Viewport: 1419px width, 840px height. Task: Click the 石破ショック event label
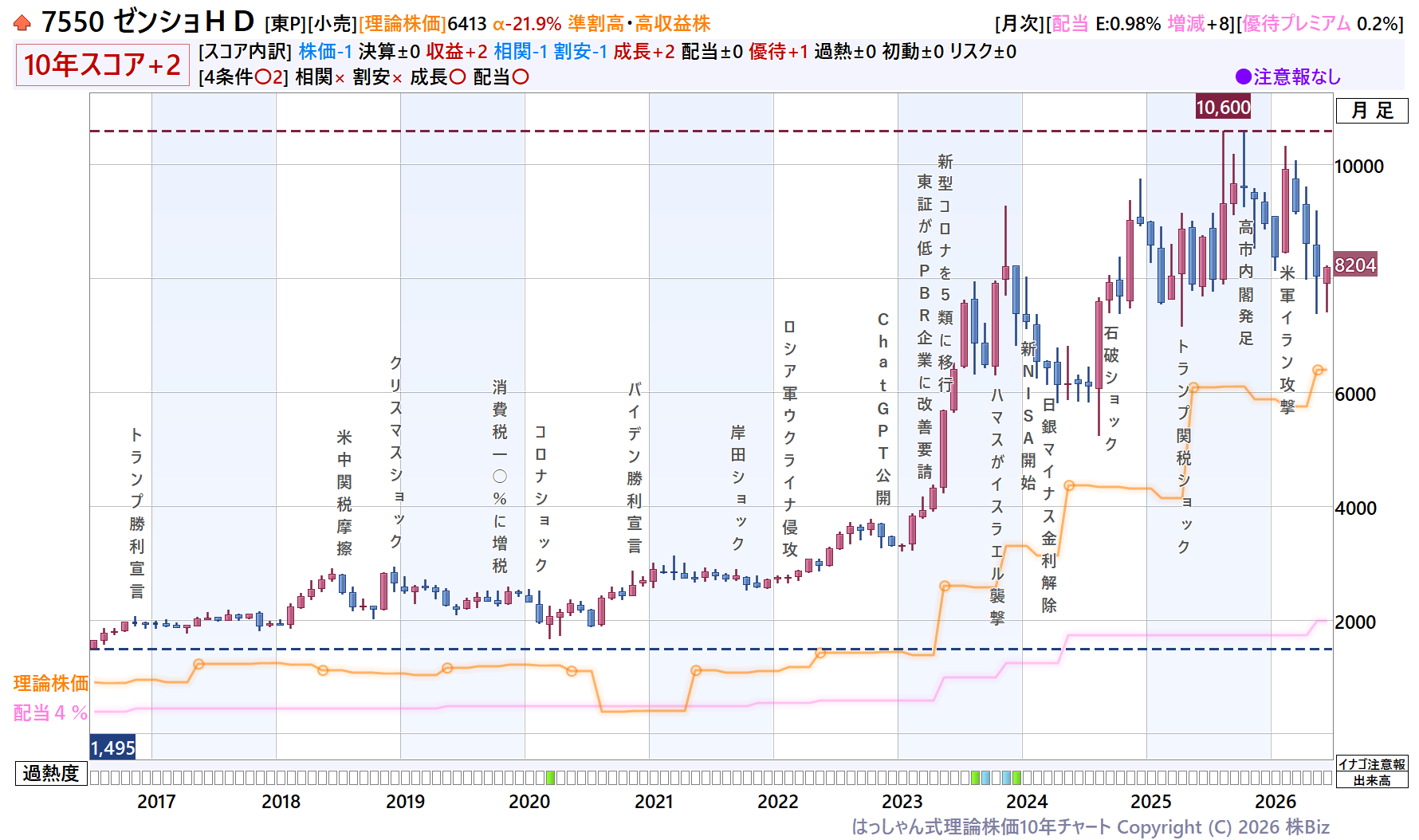[x=1111, y=388]
